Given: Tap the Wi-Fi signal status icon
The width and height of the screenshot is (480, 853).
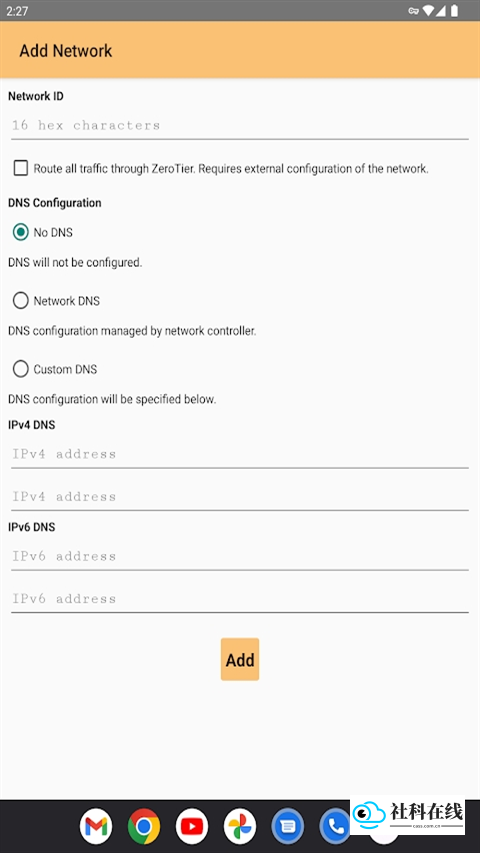Looking at the screenshot, I should 429,10.
